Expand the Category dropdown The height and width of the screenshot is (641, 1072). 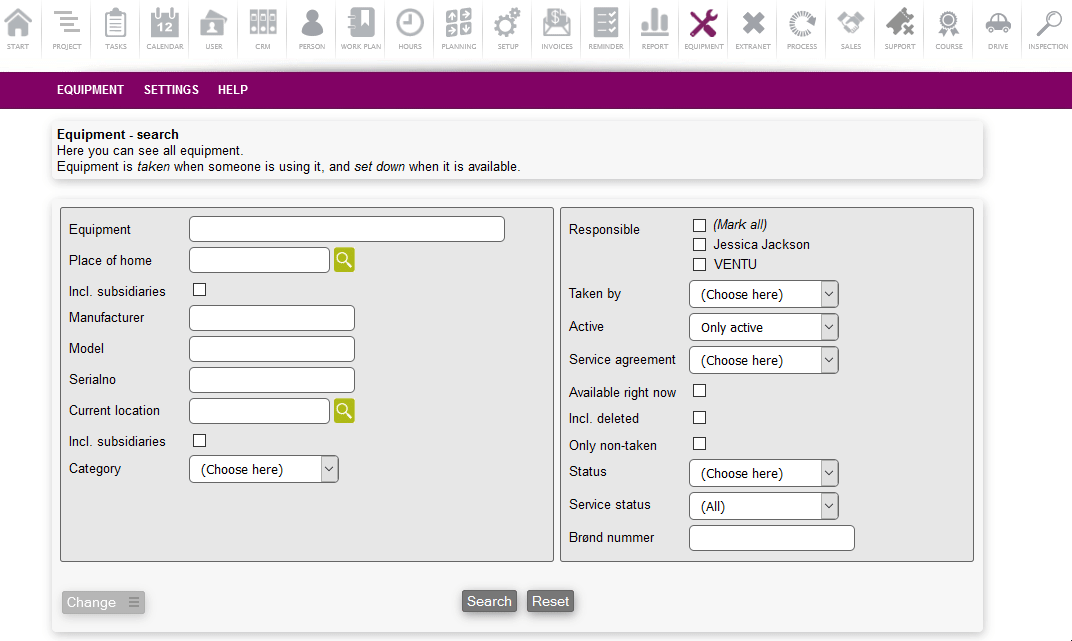point(264,469)
